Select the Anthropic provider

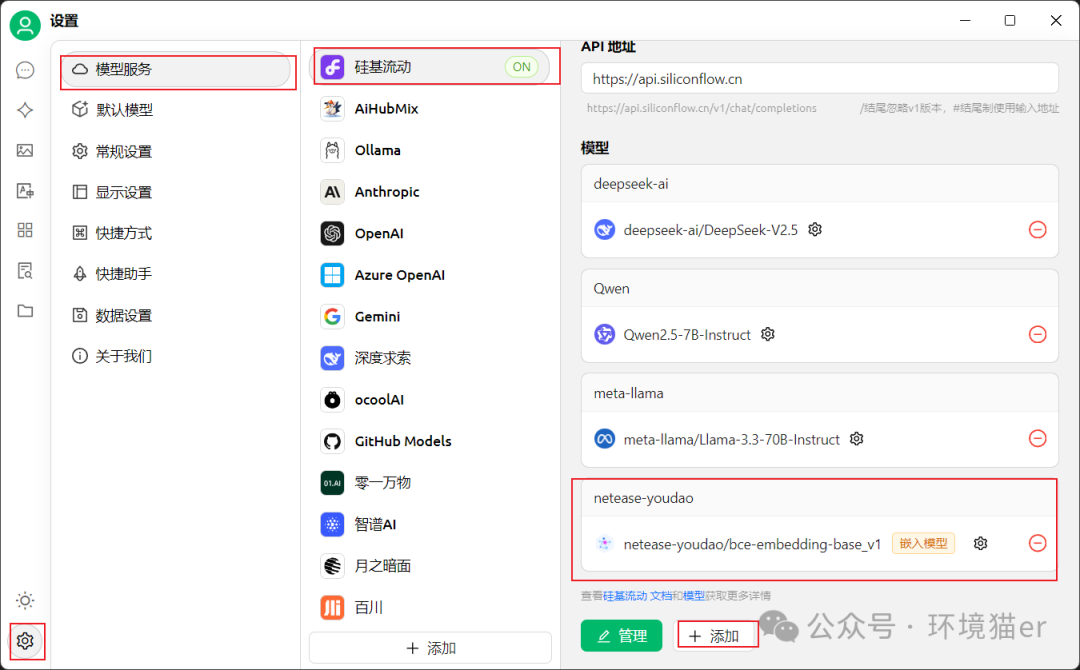(430, 192)
